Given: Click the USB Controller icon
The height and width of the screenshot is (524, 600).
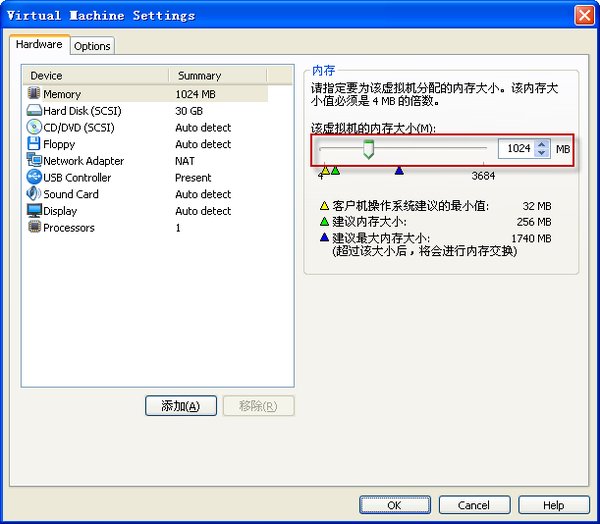Looking at the screenshot, I should (34, 177).
